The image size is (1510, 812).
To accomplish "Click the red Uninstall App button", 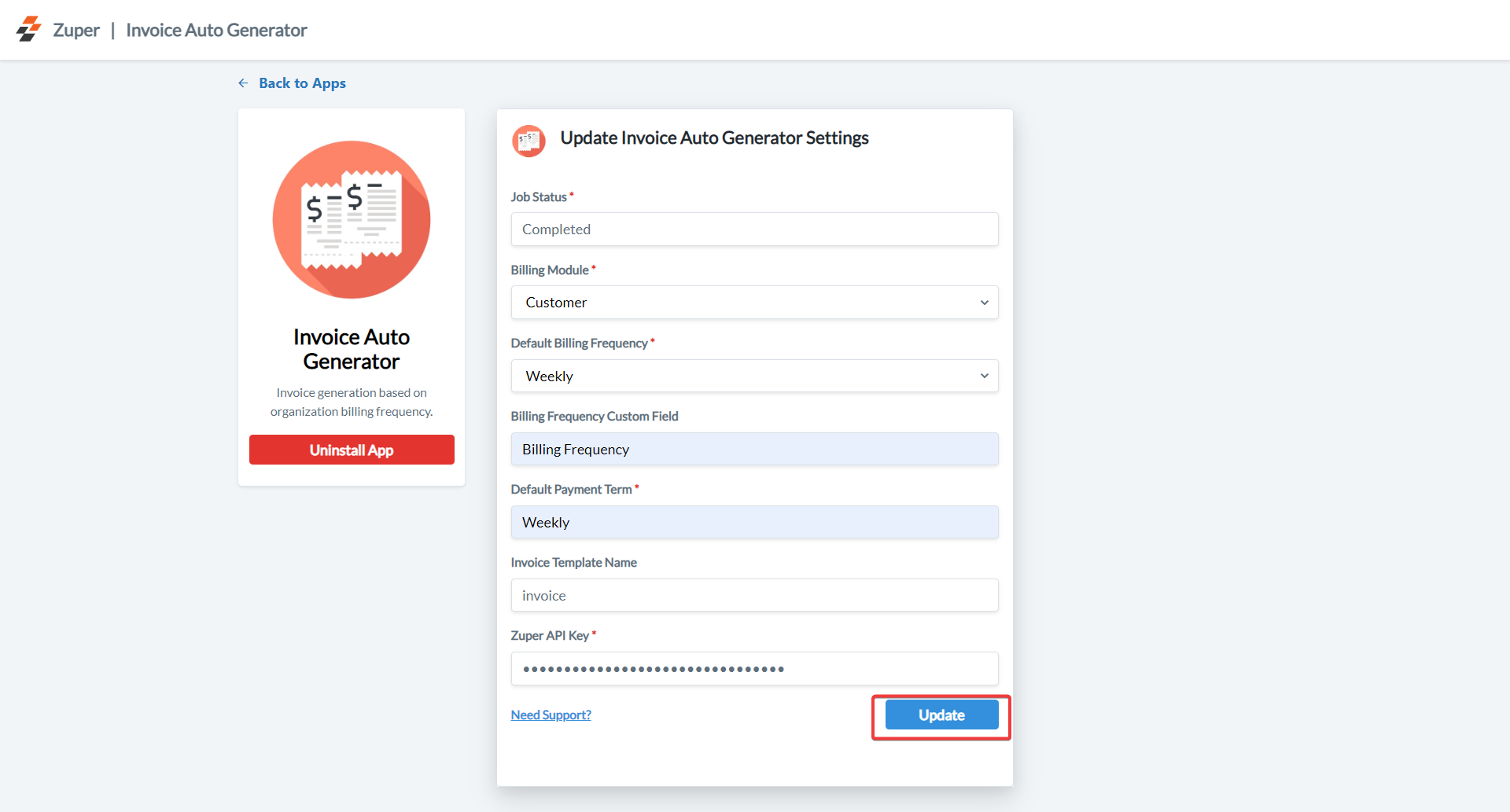I will pos(352,450).
